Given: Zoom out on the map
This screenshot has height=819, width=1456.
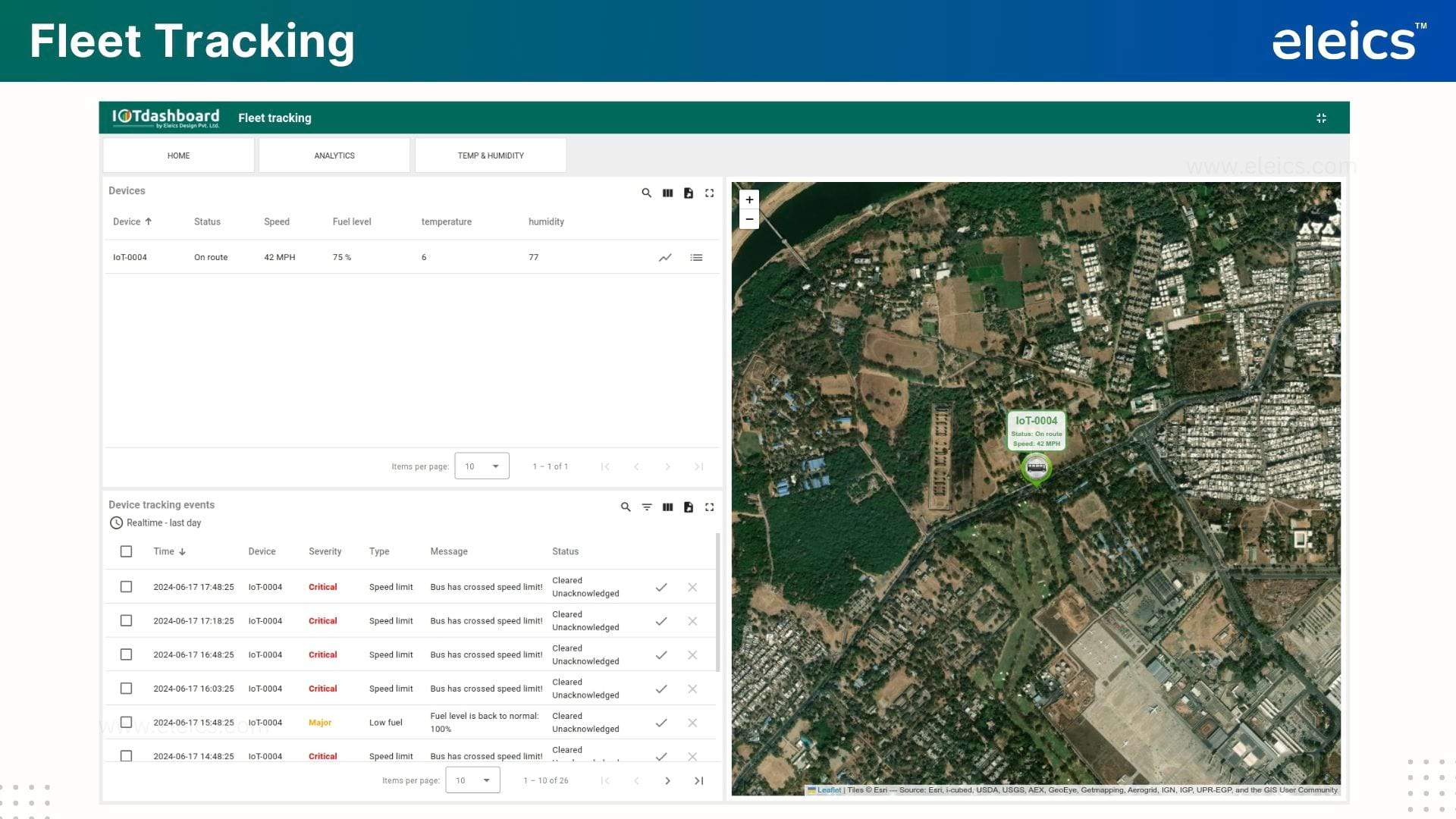Looking at the screenshot, I should (x=749, y=219).
